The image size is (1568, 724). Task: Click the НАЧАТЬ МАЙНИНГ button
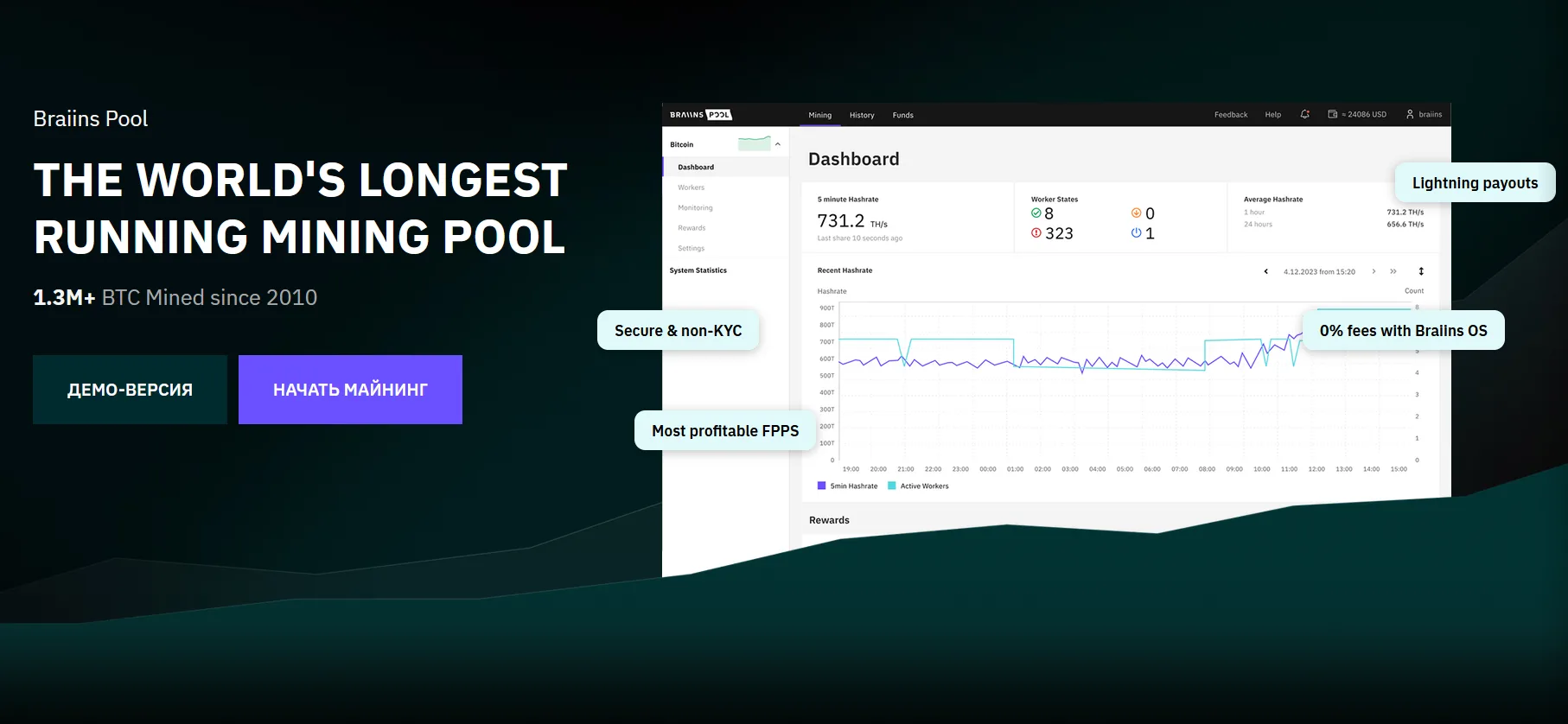pos(350,390)
